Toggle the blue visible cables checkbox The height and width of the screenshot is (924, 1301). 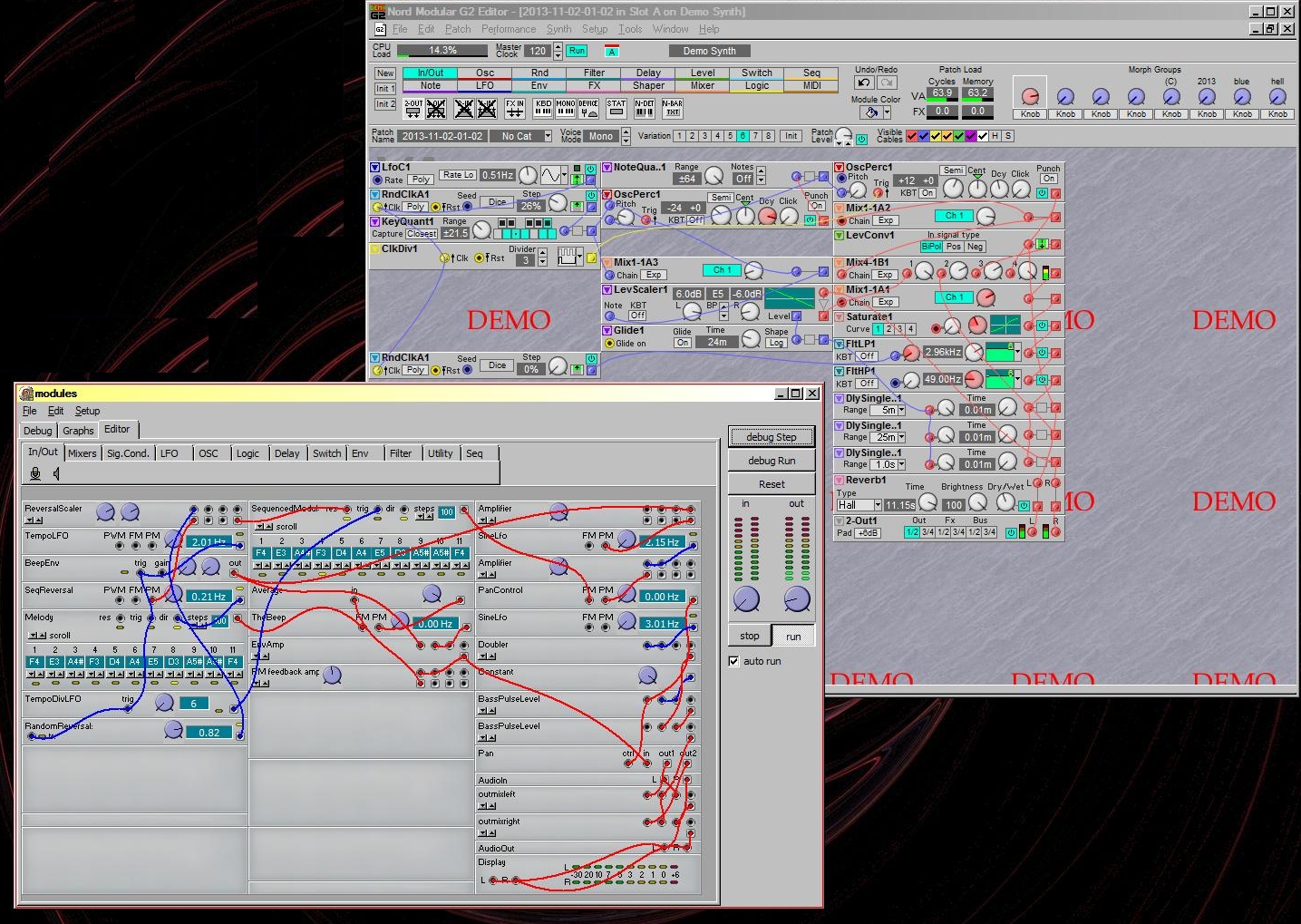click(x=924, y=136)
